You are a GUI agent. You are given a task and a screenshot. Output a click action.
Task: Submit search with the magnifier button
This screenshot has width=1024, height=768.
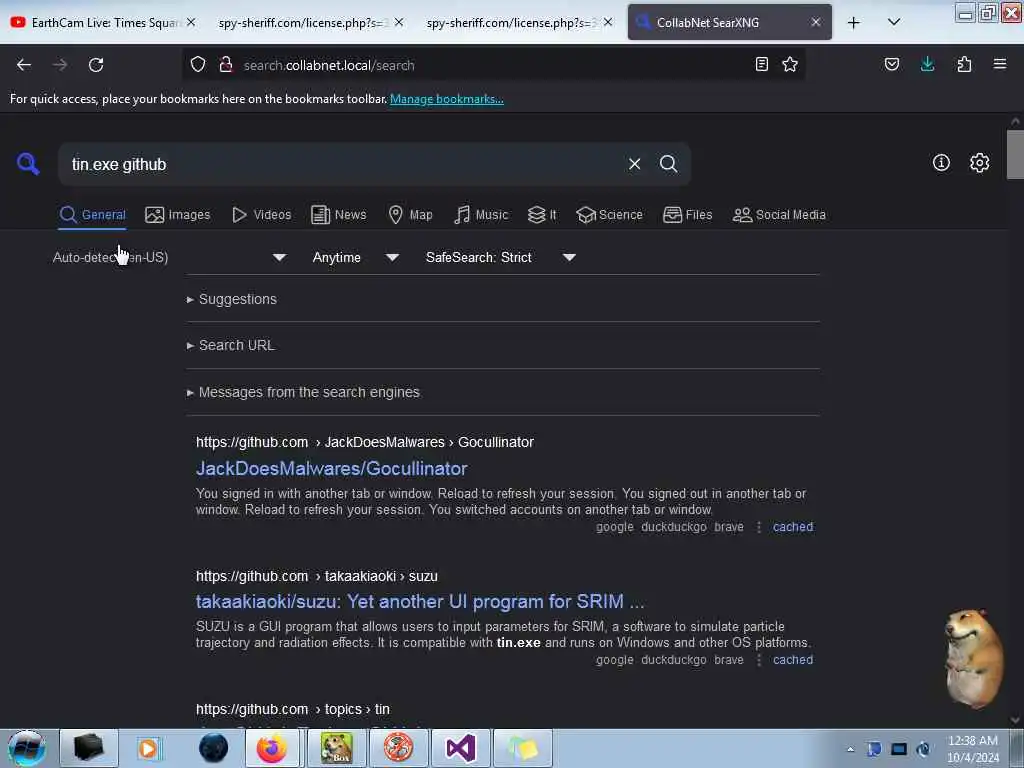[x=669, y=164]
